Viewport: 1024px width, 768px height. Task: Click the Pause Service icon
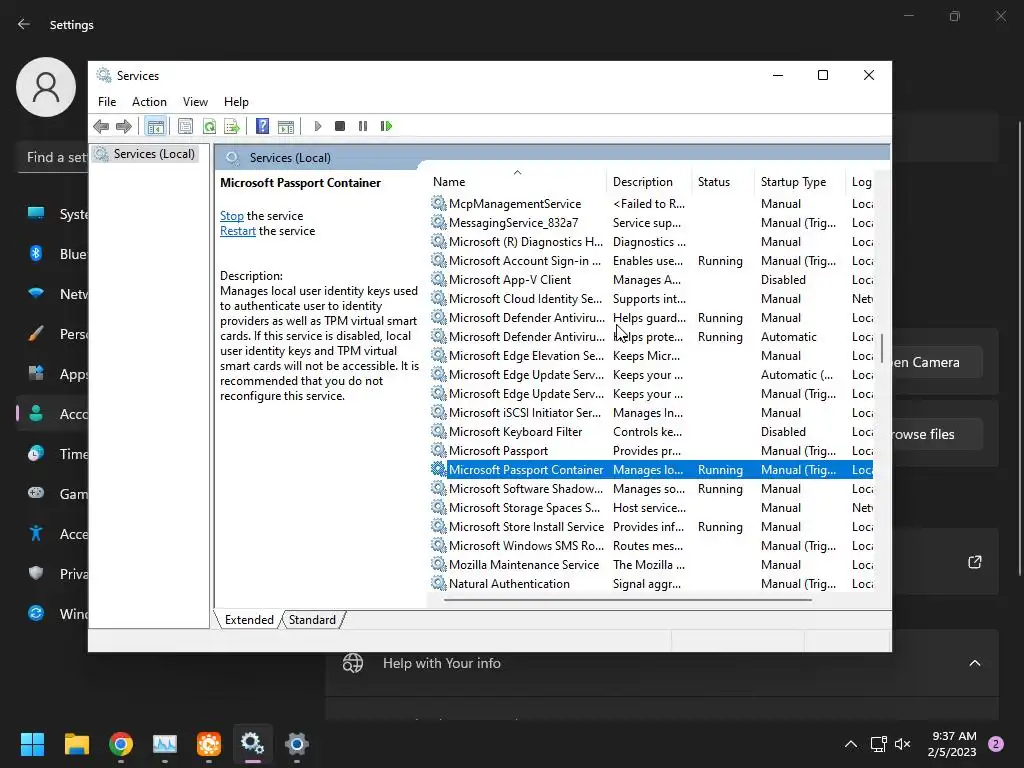[363, 126]
